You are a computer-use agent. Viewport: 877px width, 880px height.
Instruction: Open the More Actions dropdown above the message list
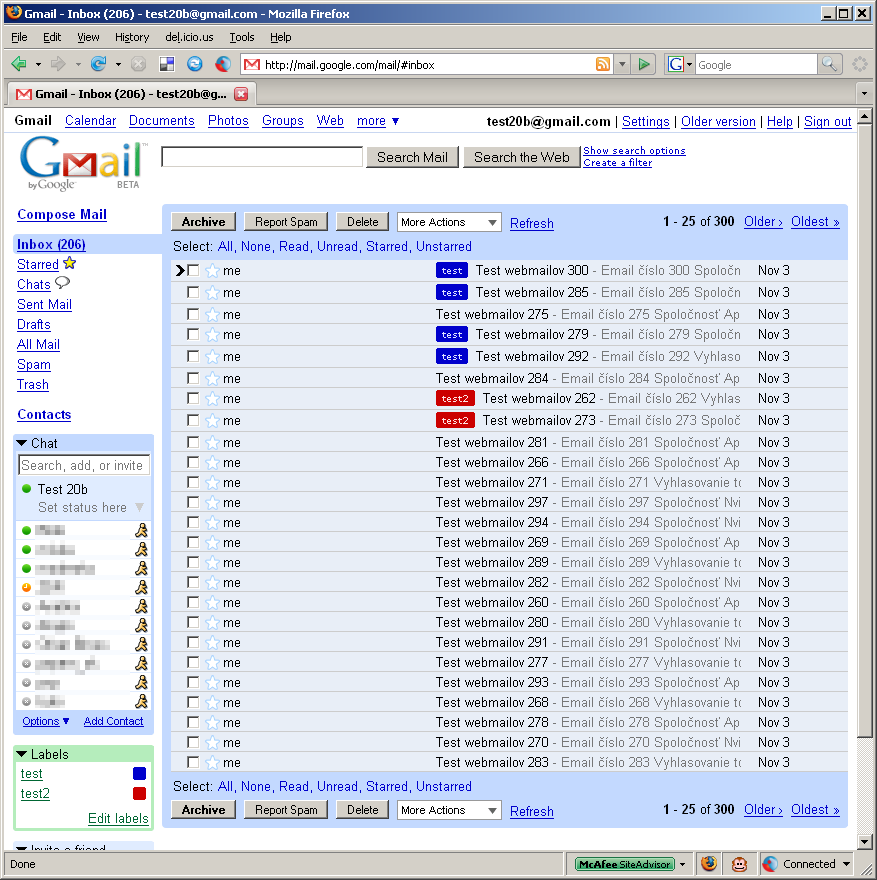pos(449,222)
